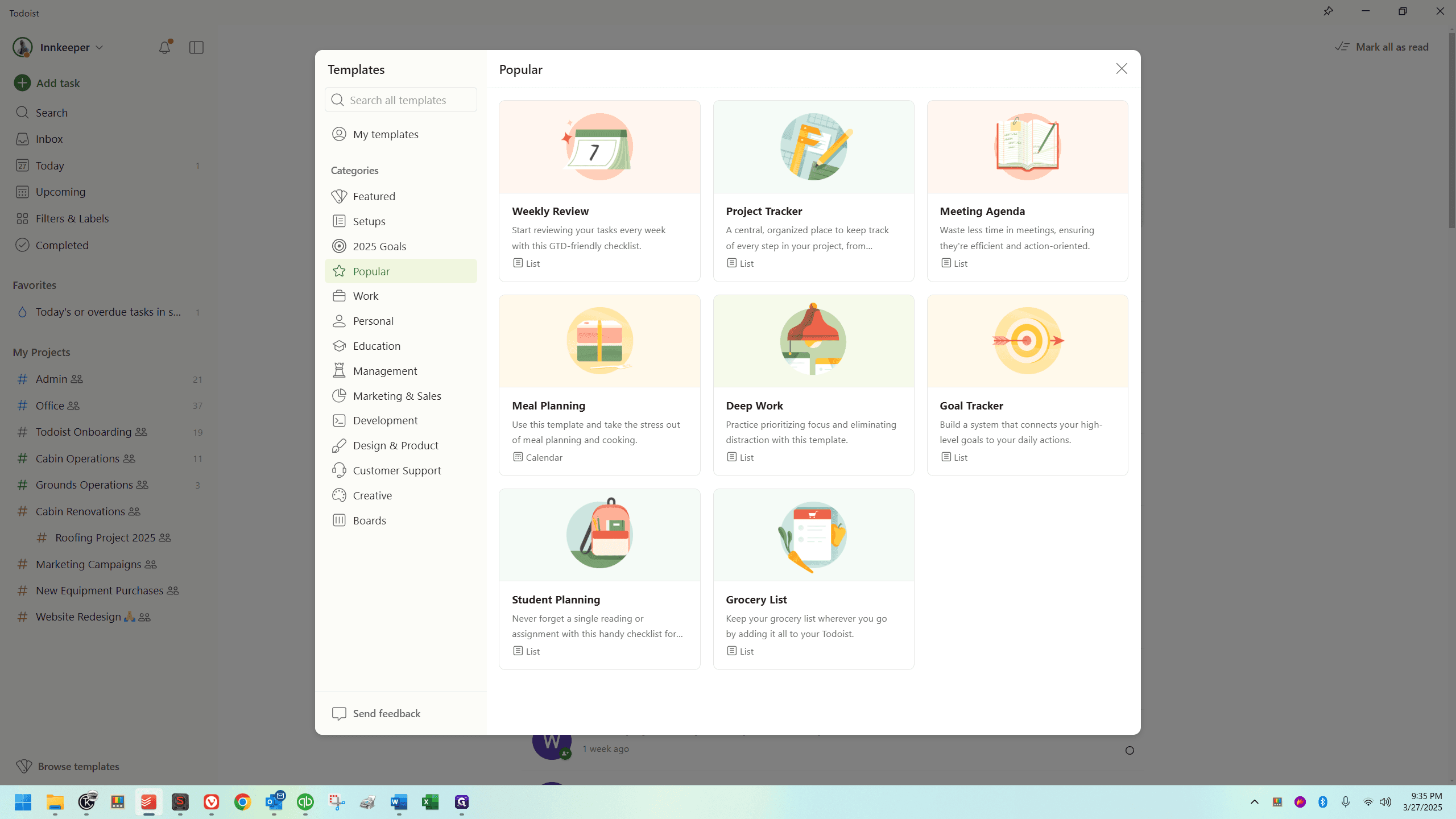The image size is (1456, 819).
Task: Click the 2025 Goals target icon
Action: pos(339,246)
